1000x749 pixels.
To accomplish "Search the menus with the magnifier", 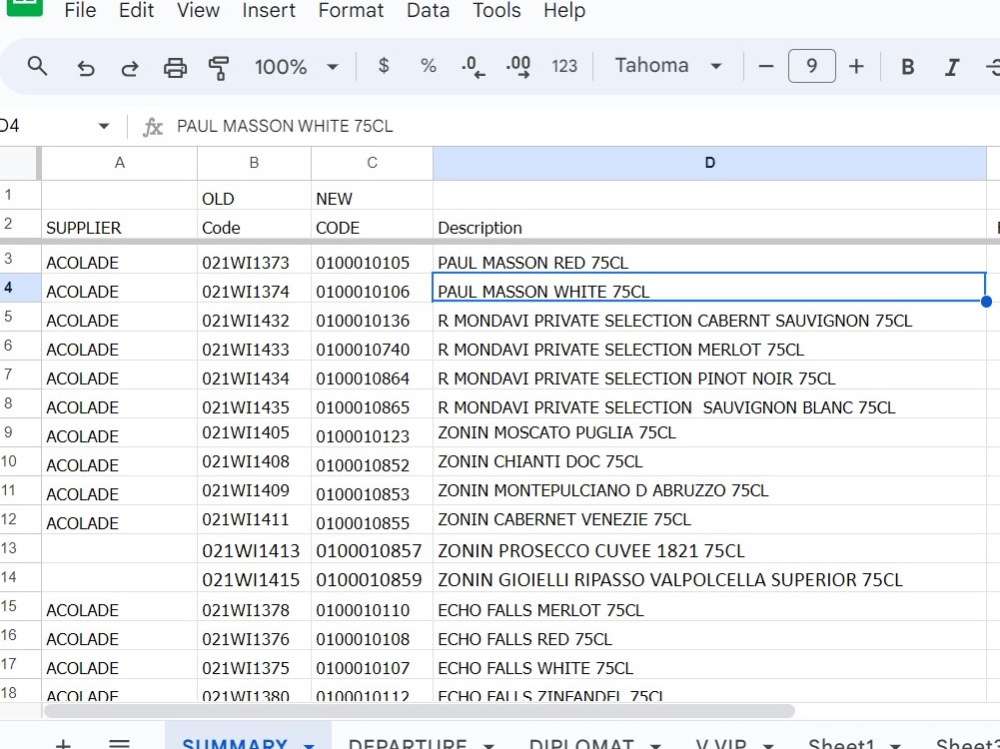I will pyautogui.click(x=39, y=66).
